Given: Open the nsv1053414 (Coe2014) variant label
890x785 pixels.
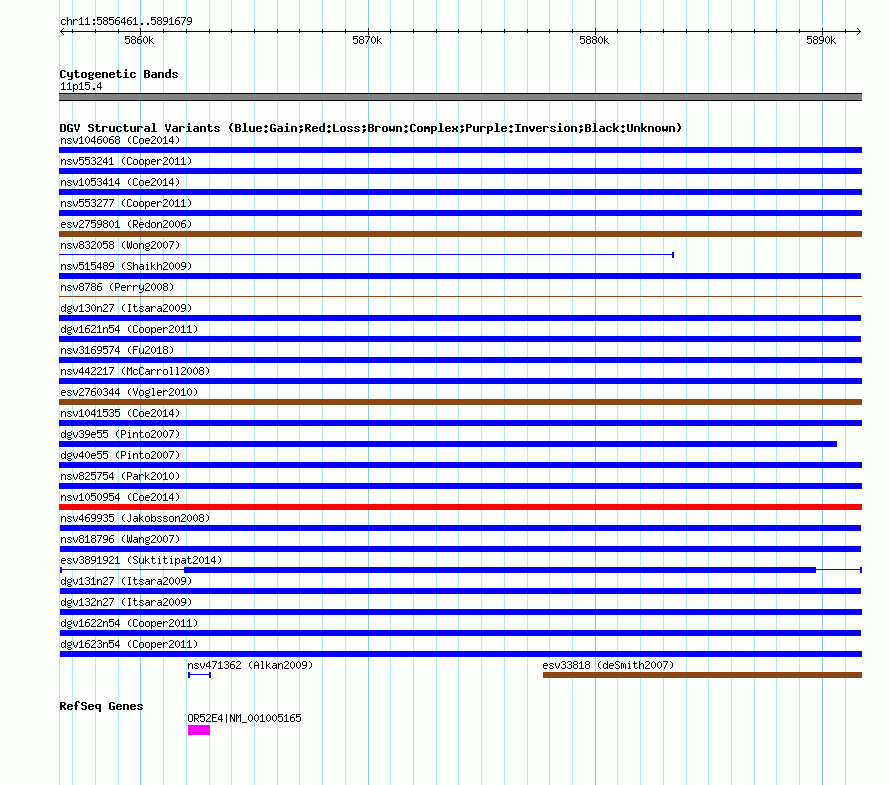Looking at the screenshot, I should point(120,182).
